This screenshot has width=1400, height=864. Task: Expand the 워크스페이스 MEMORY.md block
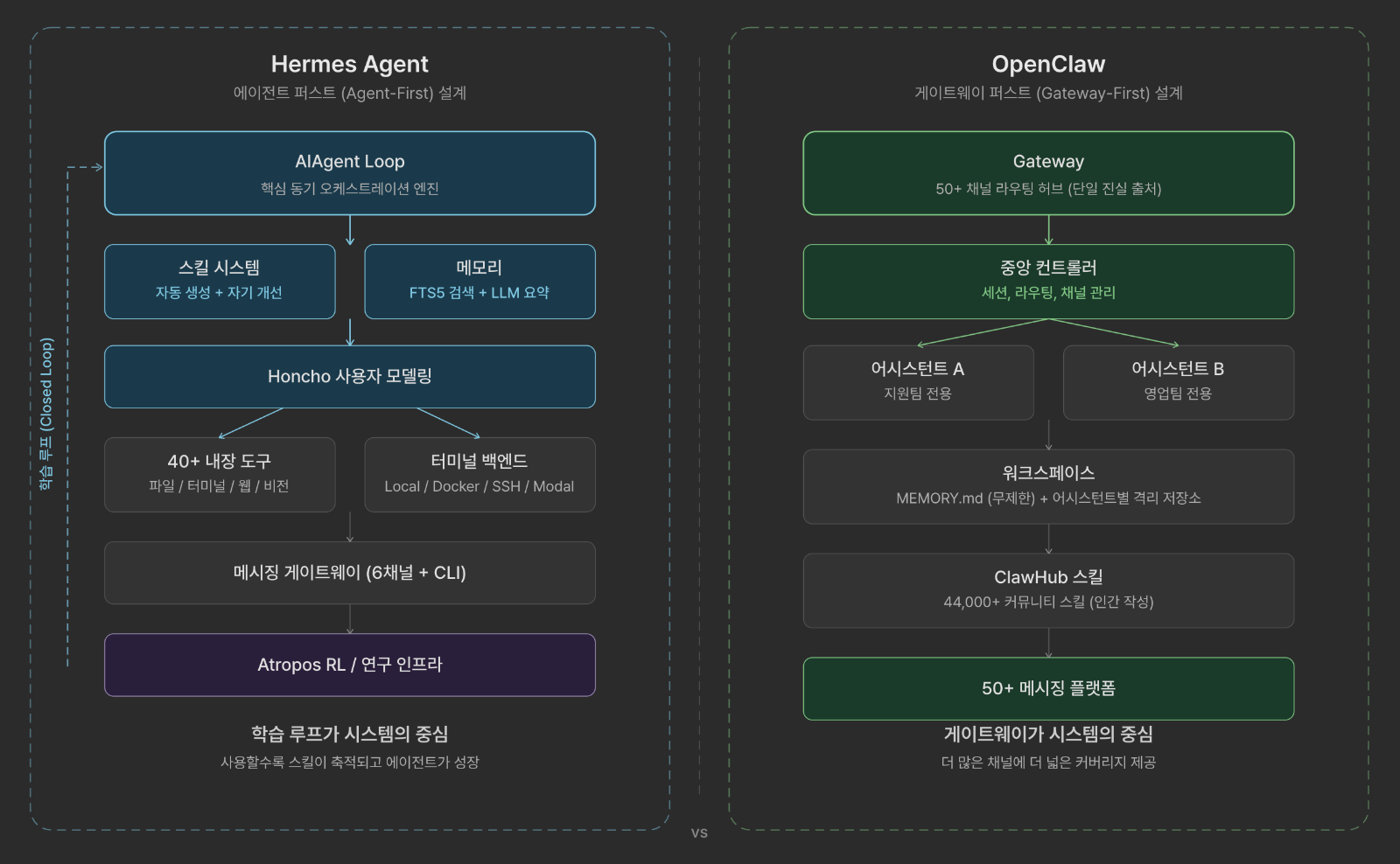(1048, 486)
